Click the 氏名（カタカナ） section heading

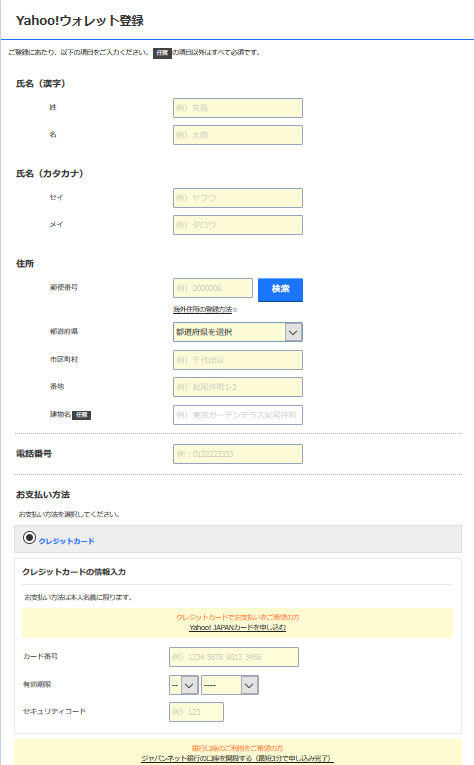pyautogui.click(x=50, y=174)
